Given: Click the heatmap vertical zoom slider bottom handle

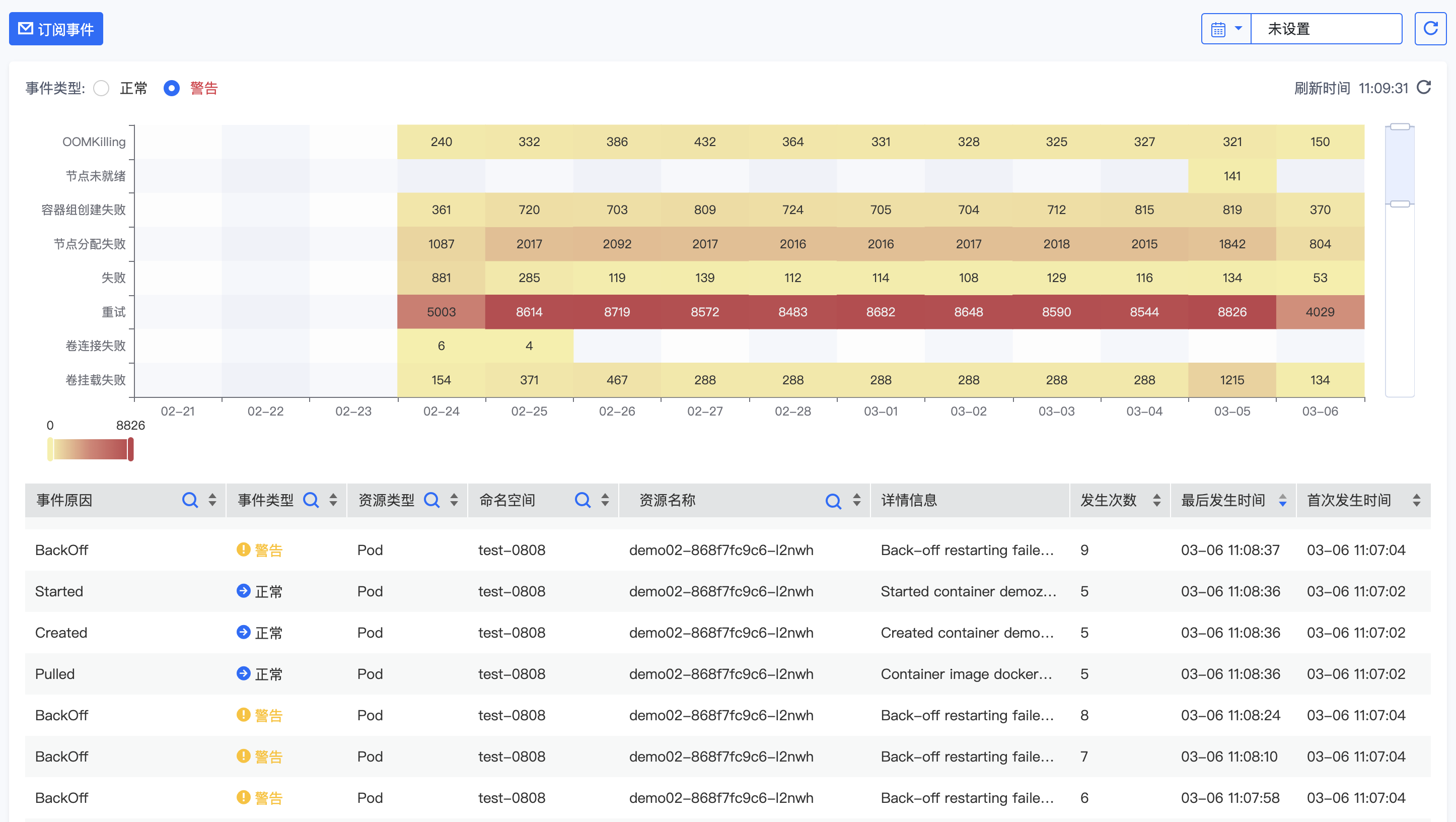Looking at the screenshot, I should point(1400,203).
